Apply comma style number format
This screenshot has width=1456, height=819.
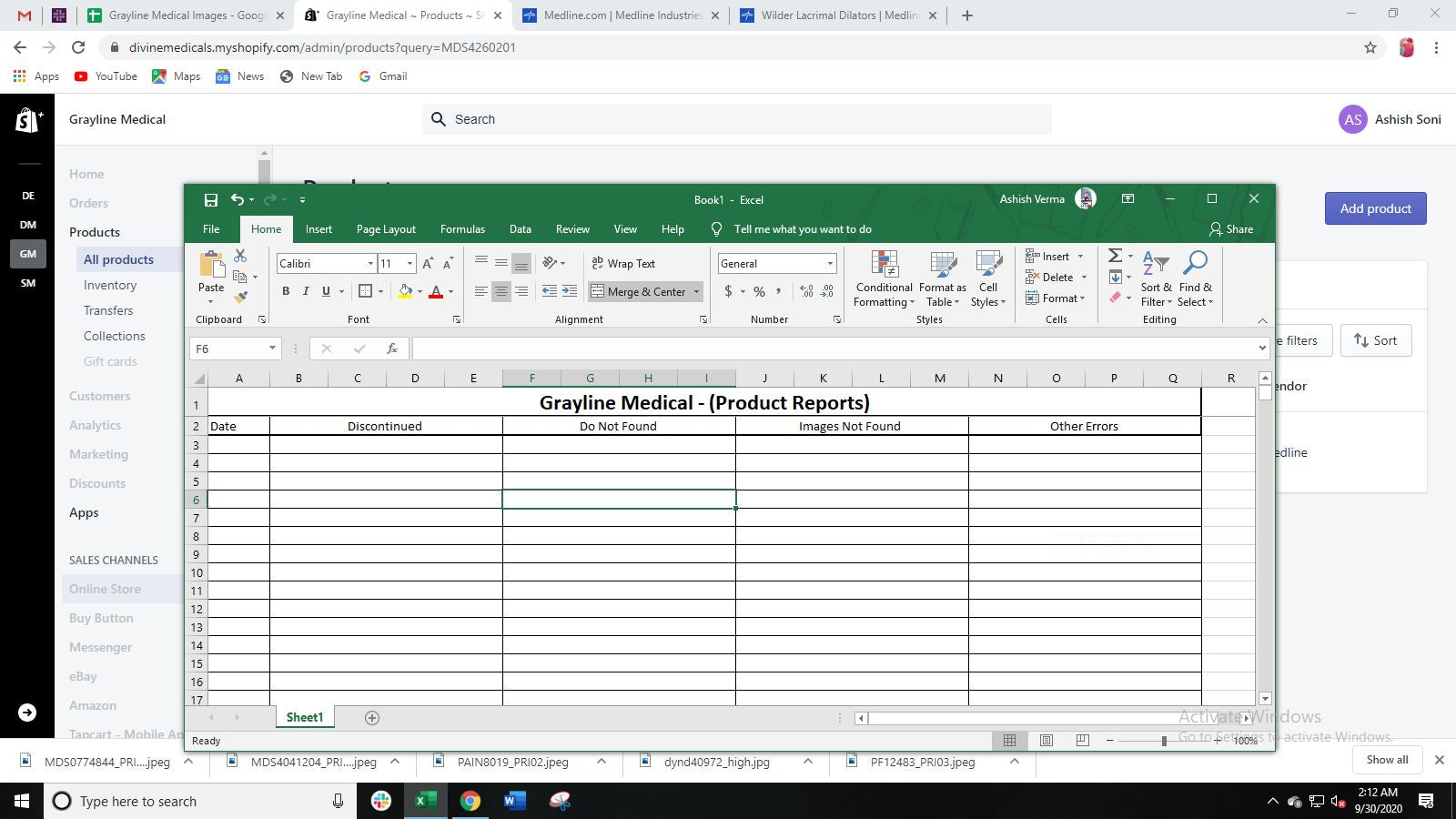(x=779, y=291)
